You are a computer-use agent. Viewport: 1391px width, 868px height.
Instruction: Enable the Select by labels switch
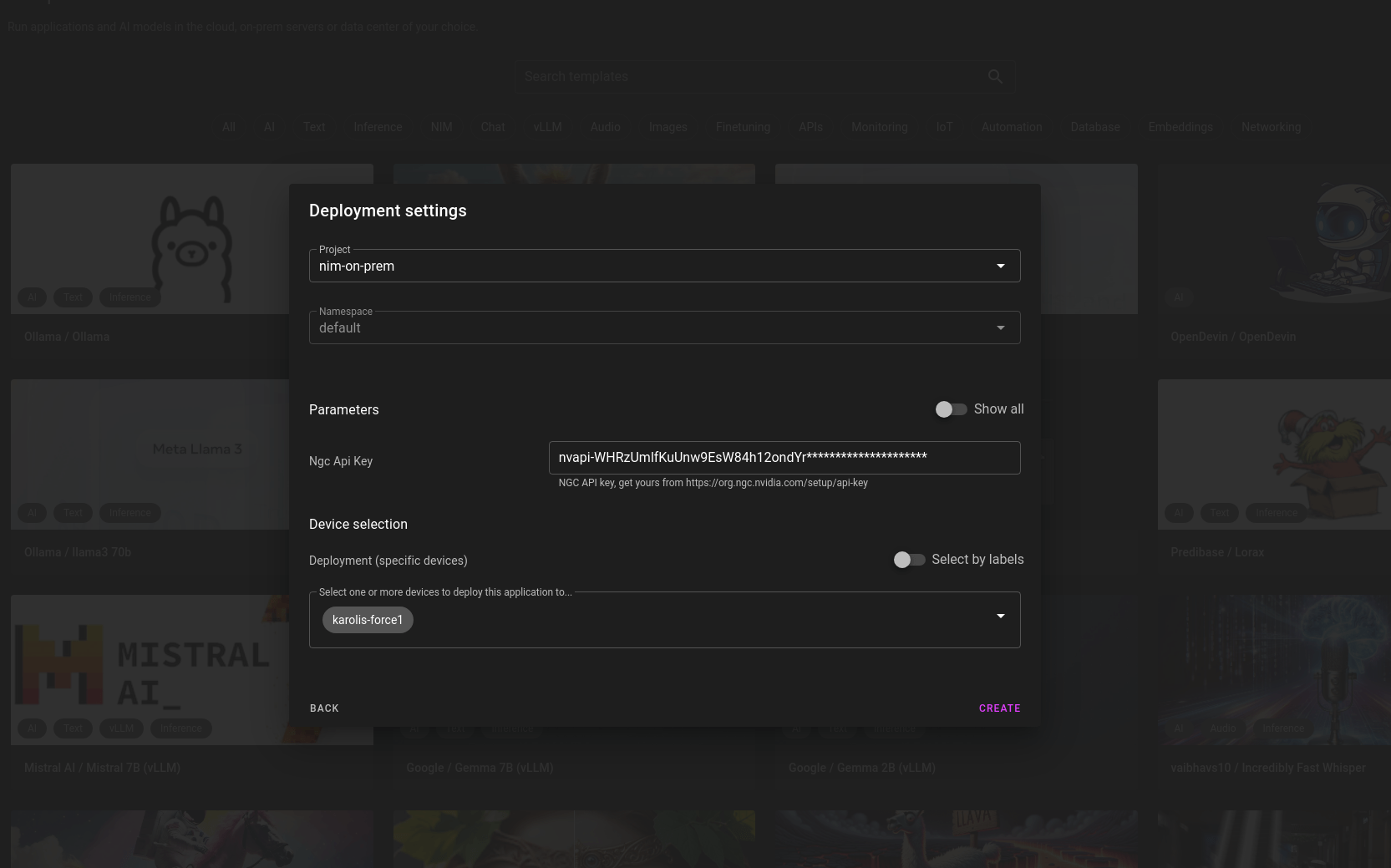click(909, 560)
